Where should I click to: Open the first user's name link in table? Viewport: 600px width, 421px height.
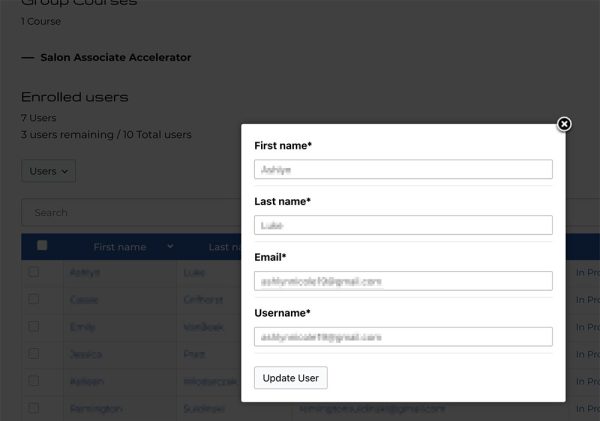[x=85, y=273]
